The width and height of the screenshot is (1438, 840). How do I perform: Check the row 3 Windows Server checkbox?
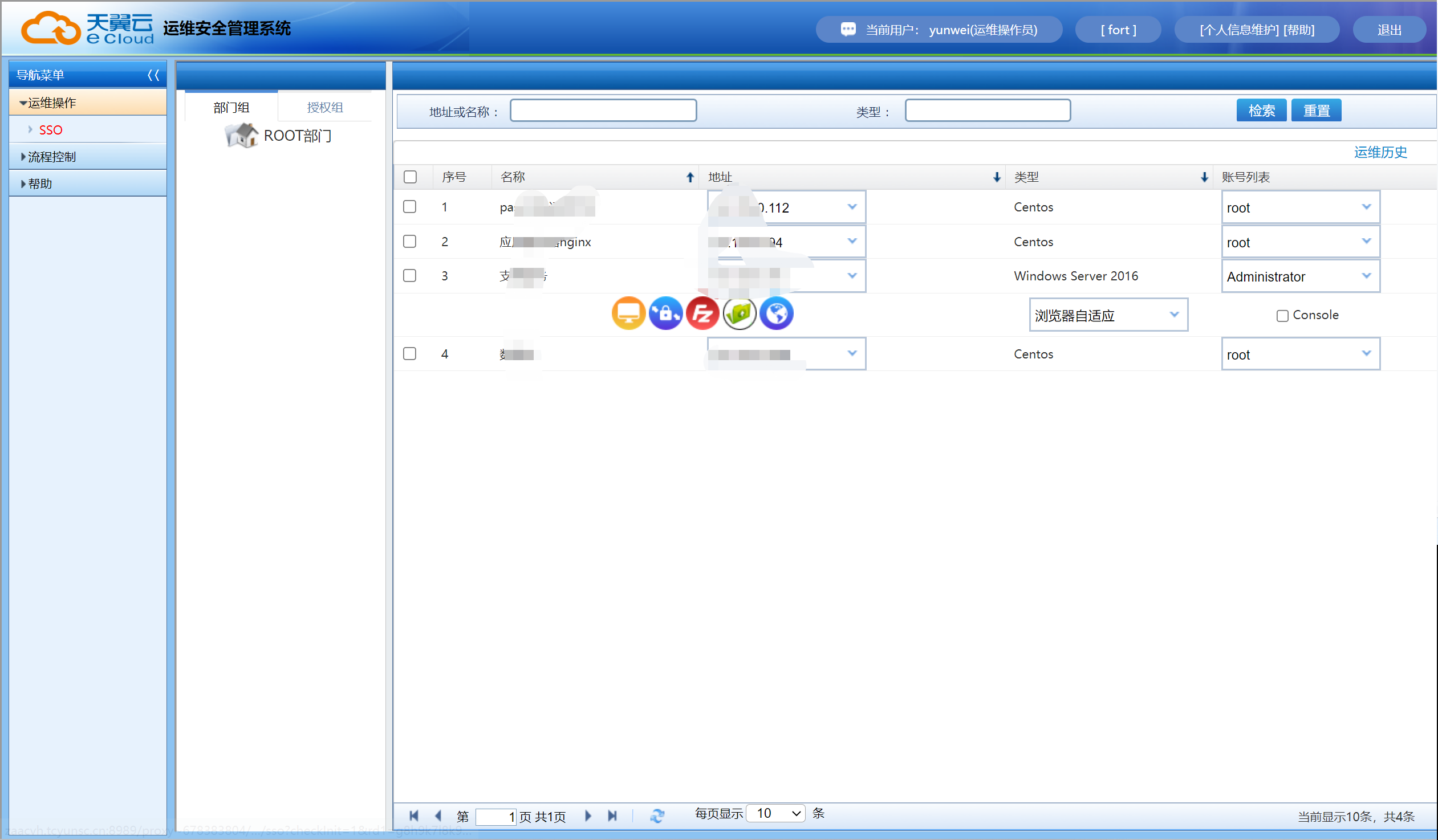pyautogui.click(x=410, y=276)
